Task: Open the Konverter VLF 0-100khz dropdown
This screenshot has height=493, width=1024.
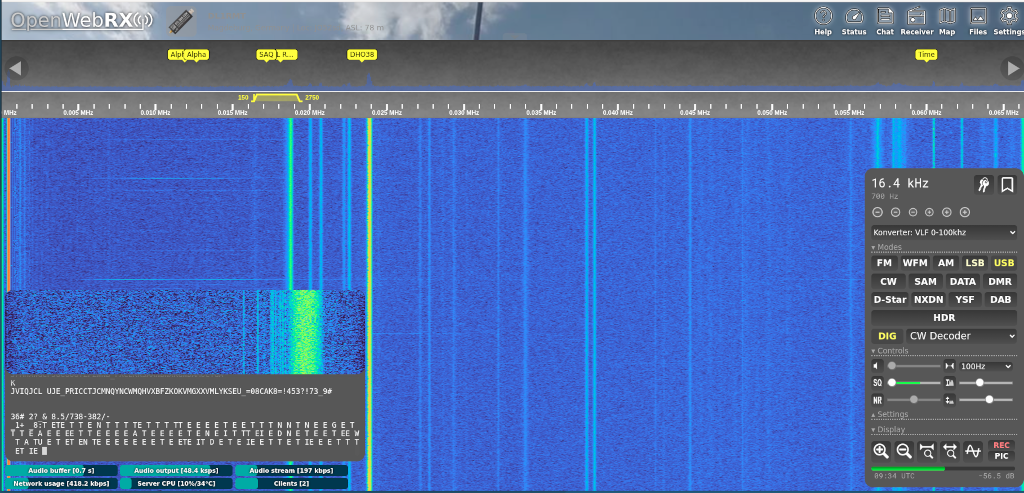Action: pos(944,232)
